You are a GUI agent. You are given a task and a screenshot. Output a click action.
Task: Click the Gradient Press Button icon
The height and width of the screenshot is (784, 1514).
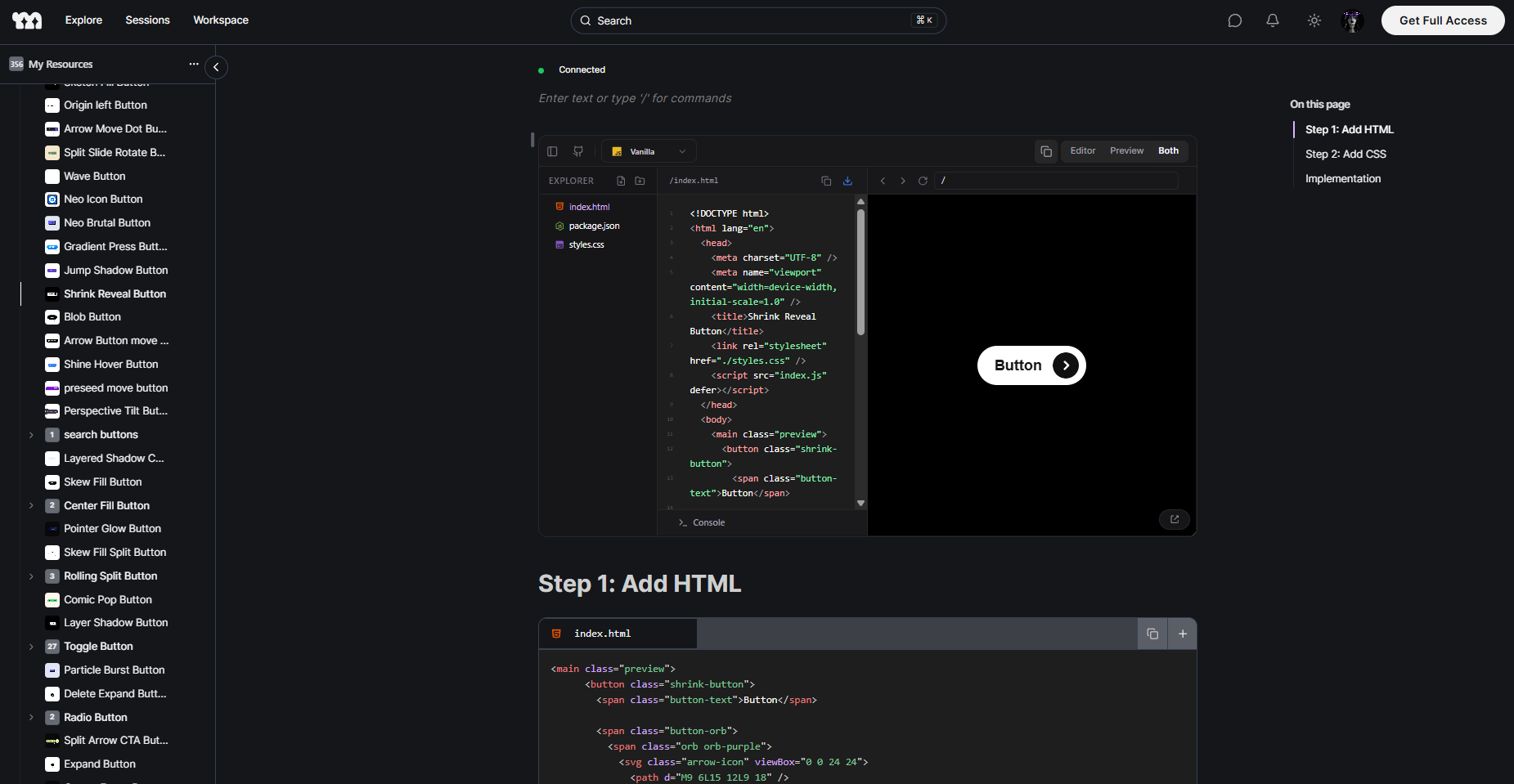(52, 247)
